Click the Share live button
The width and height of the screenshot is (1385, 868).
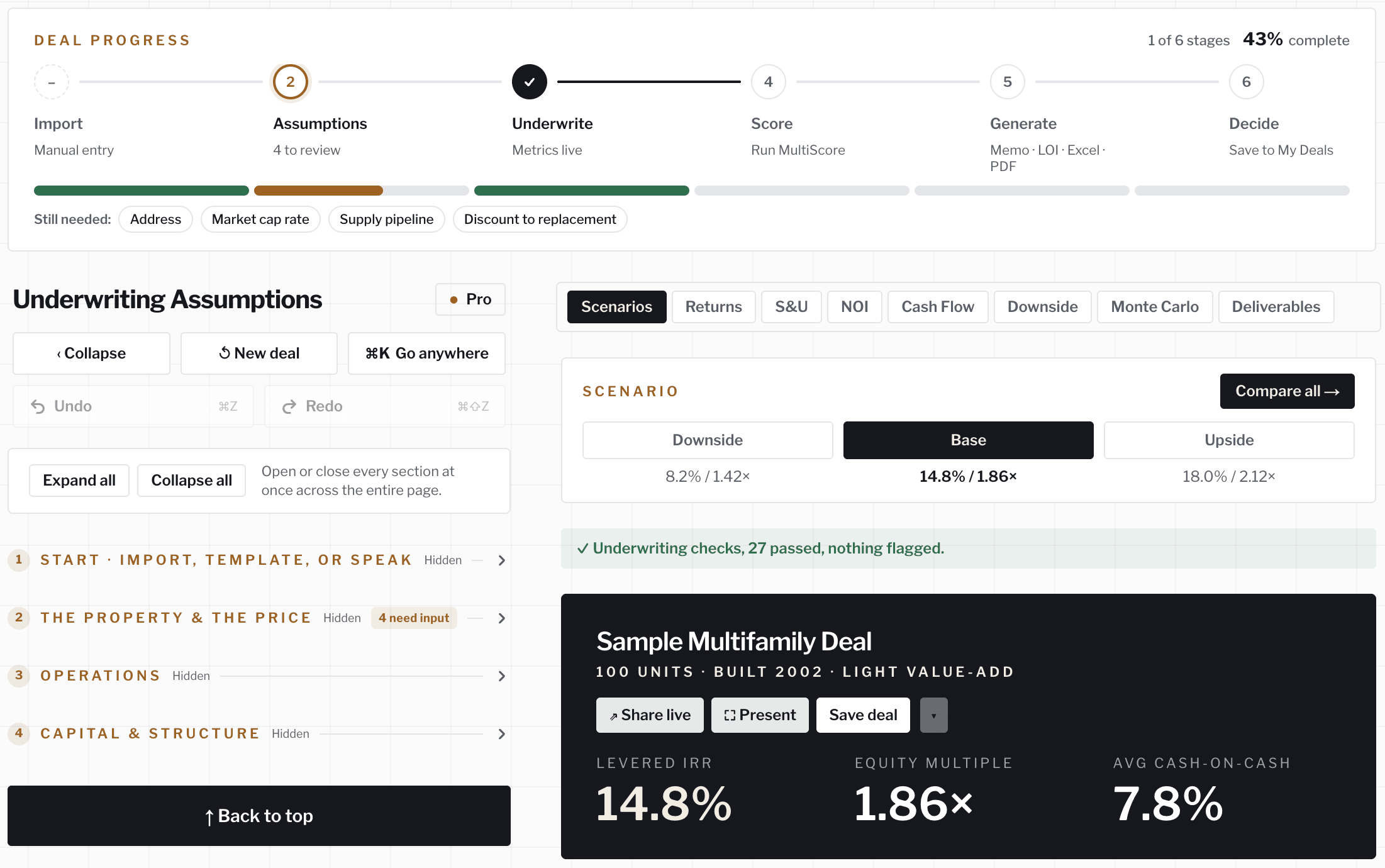point(650,715)
